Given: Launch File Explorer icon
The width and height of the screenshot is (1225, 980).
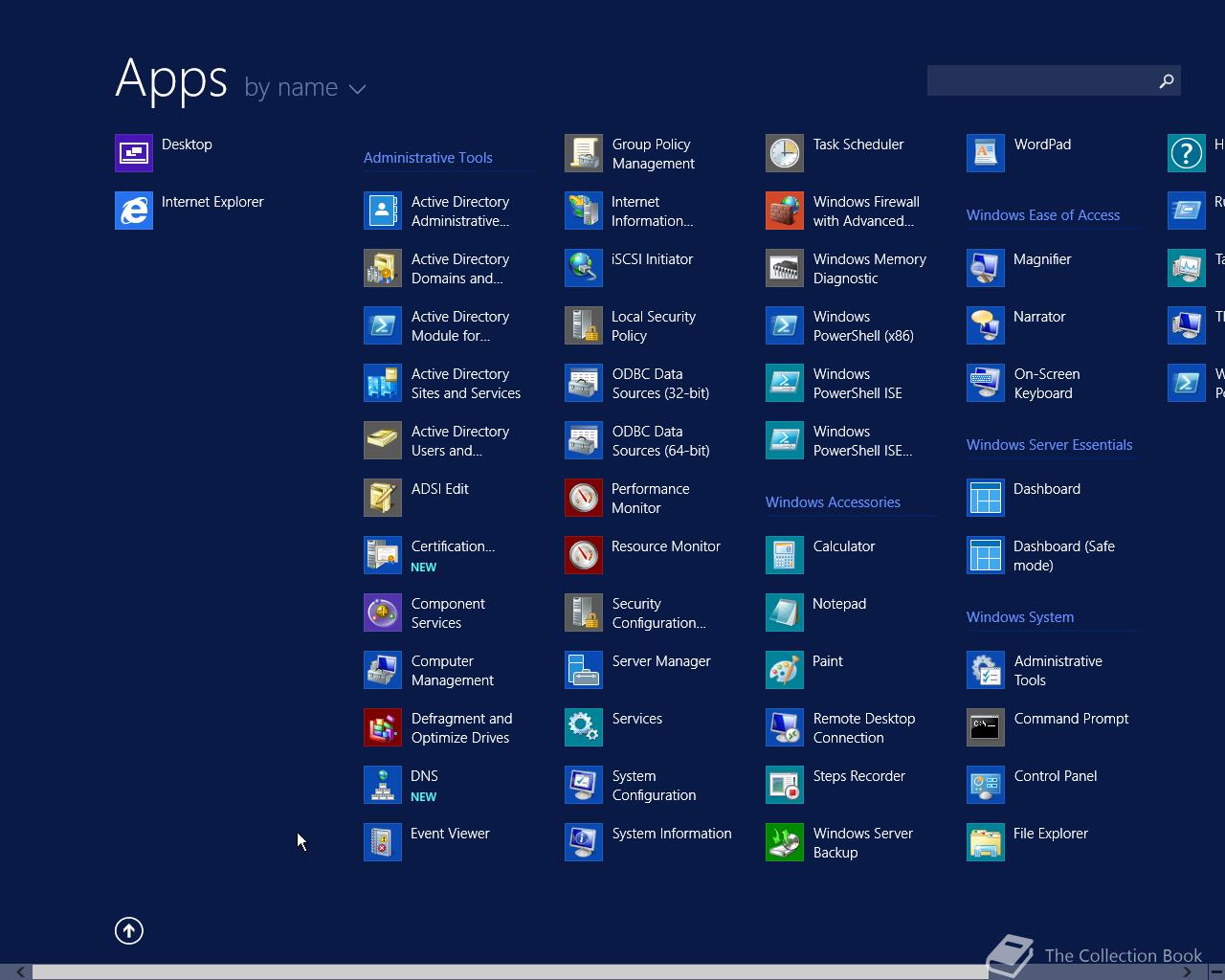Looking at the screenshot, I should point(986,842).
